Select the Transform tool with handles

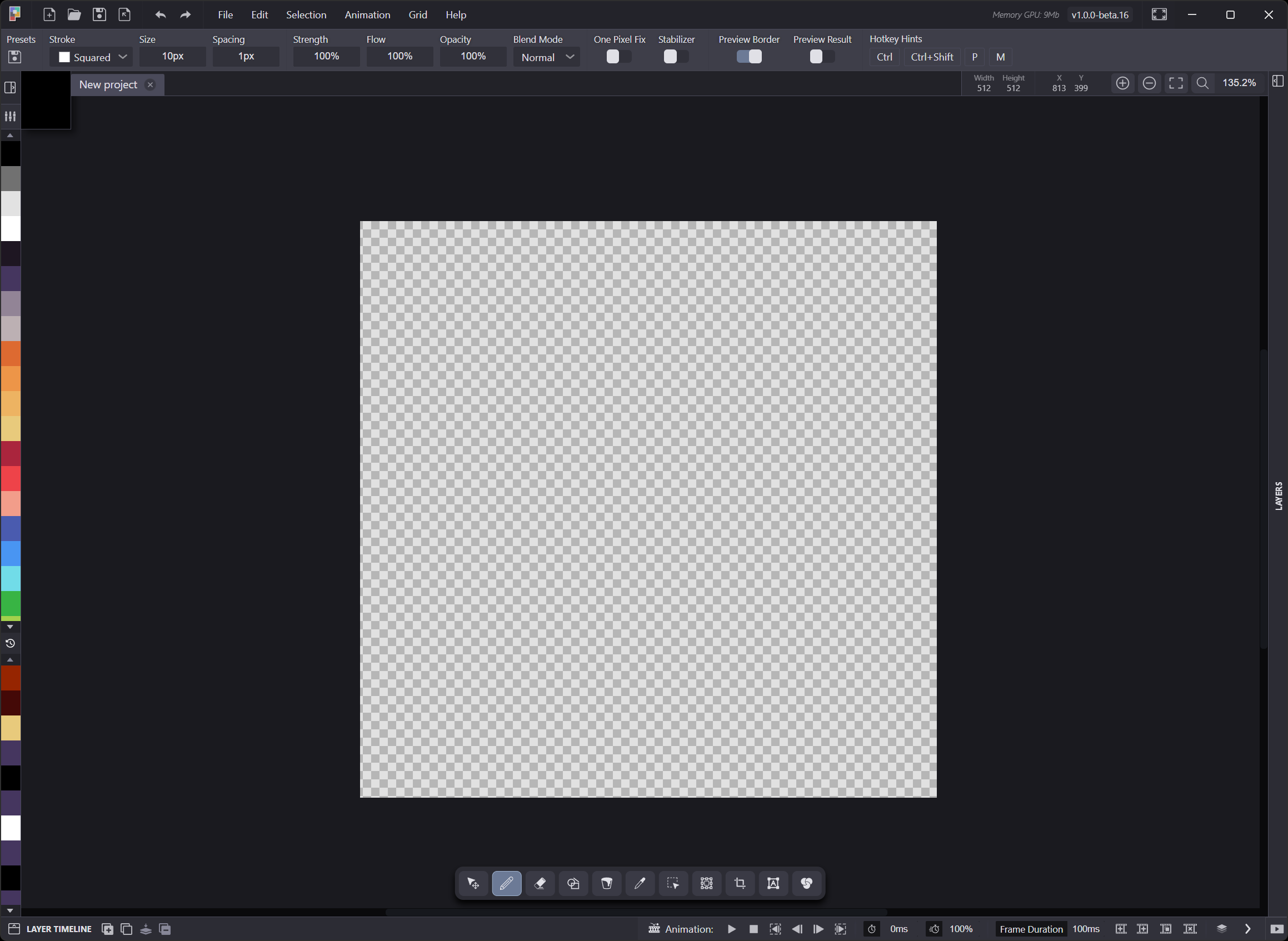706,883
